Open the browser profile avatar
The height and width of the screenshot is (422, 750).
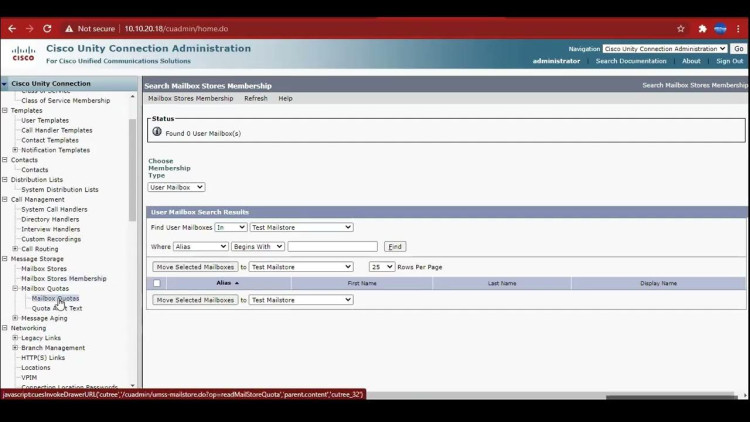[x=720, y=29]
